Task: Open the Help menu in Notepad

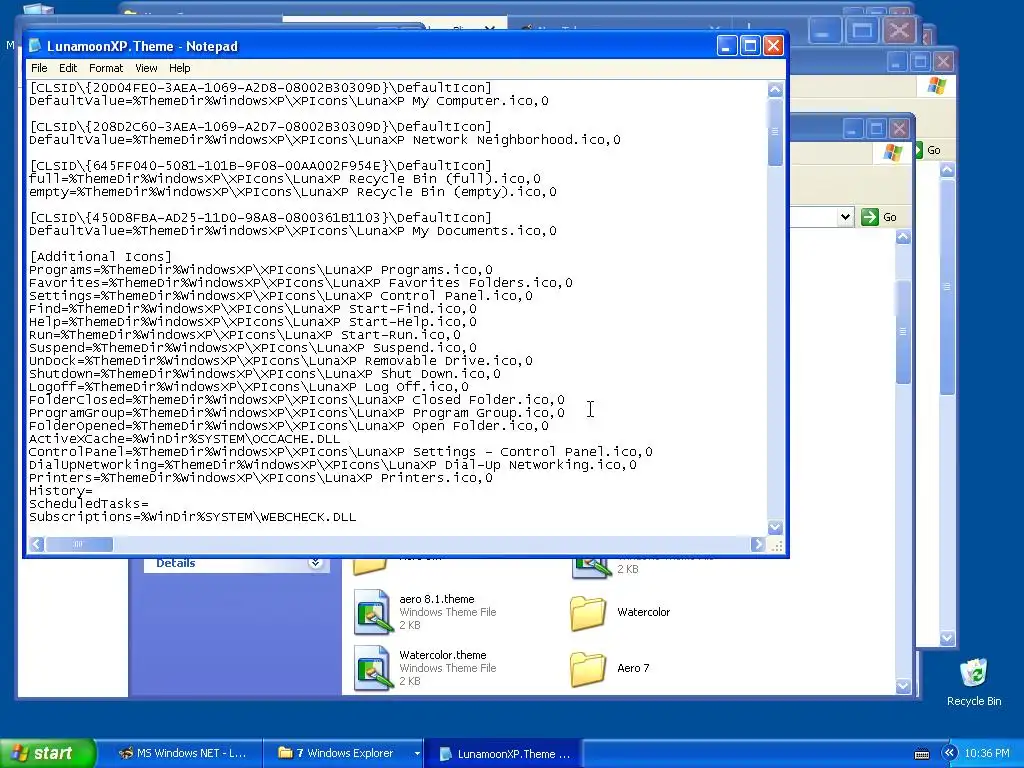Action: coord(180,68)
